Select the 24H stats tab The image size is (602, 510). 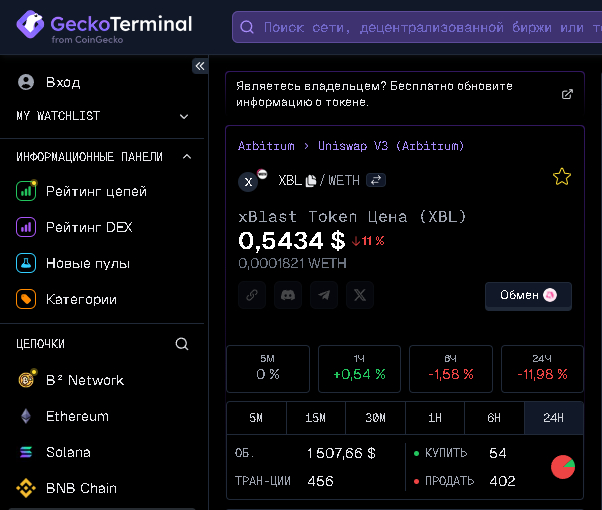tap(554, 418)
